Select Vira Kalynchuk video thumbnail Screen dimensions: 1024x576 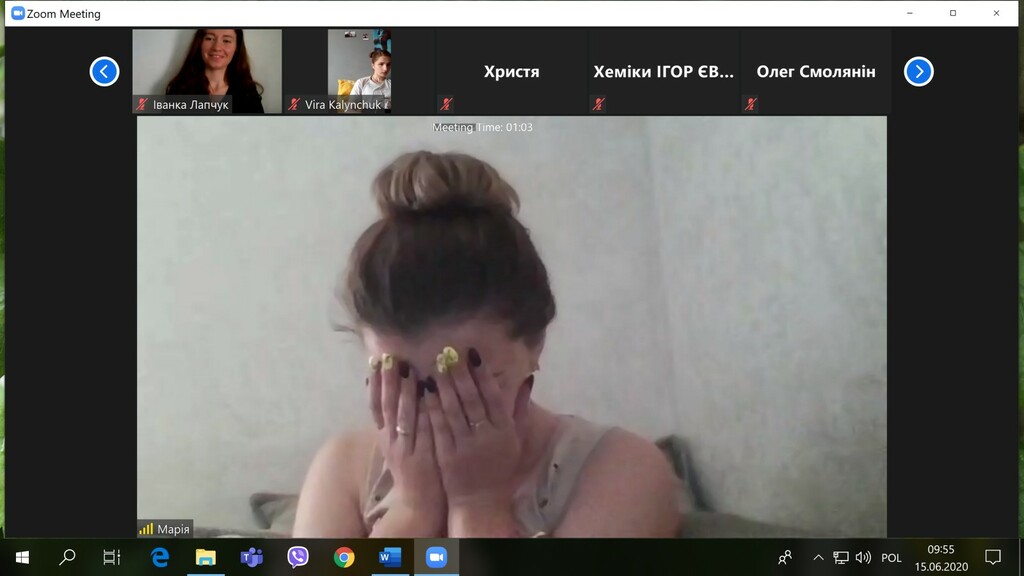359,70
